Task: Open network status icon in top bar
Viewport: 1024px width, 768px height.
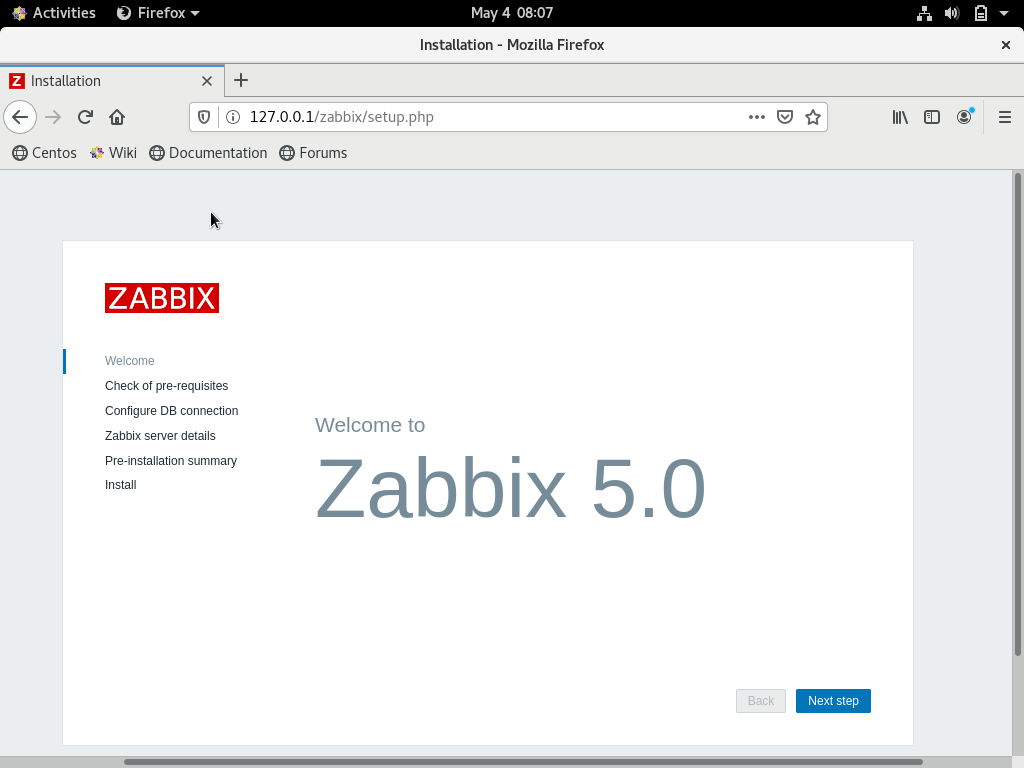Action: [924, 13]
